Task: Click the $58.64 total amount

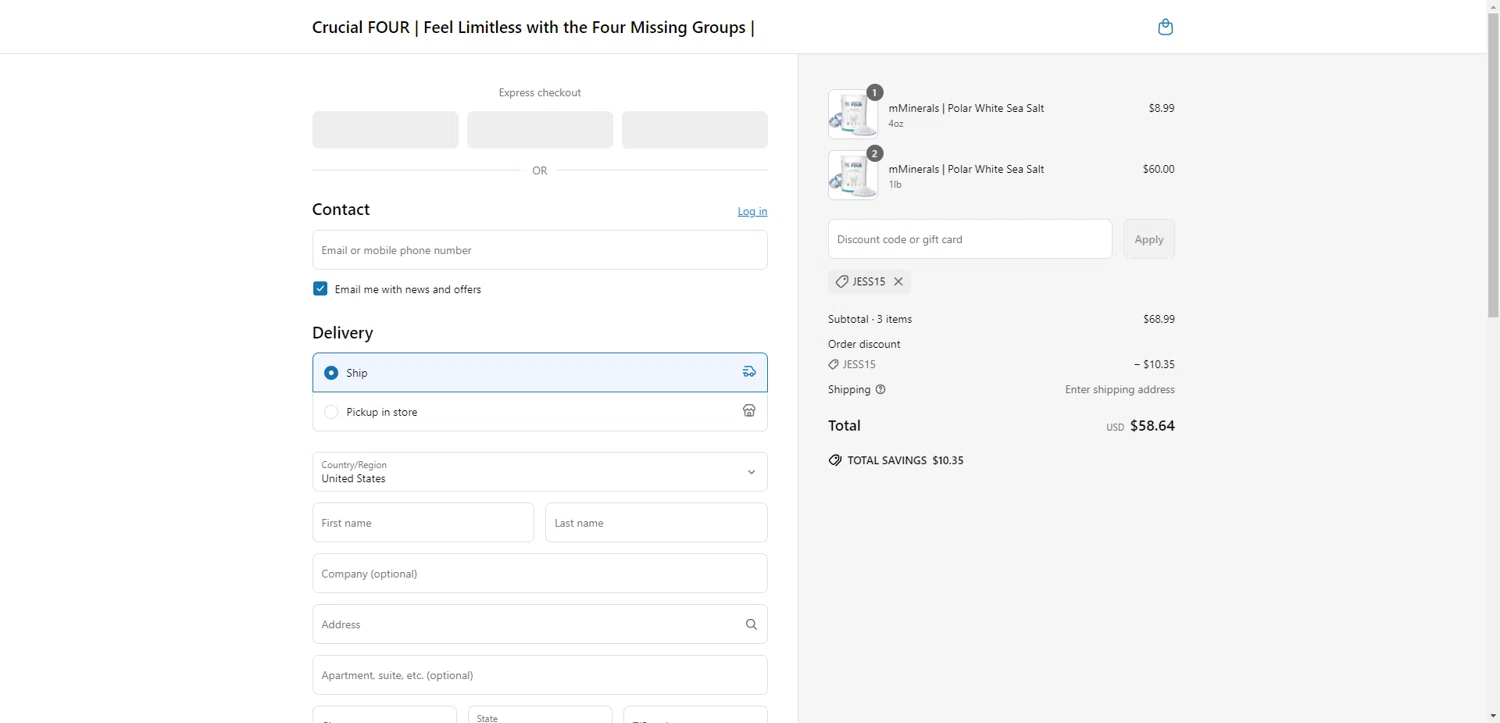Action: (1152, 426)
